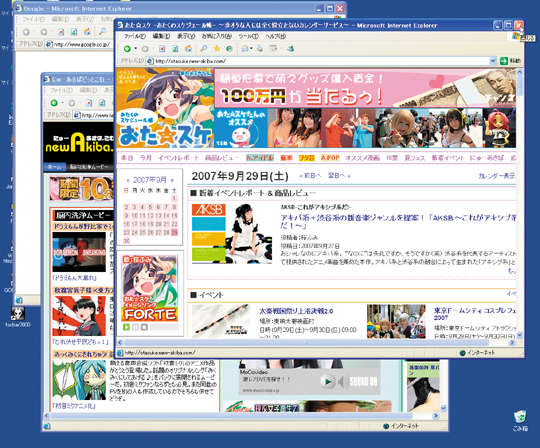Go to previous month in 2007年9月 calendar
Viewport: 540px width, 448px height.
(x=128, y=180)
